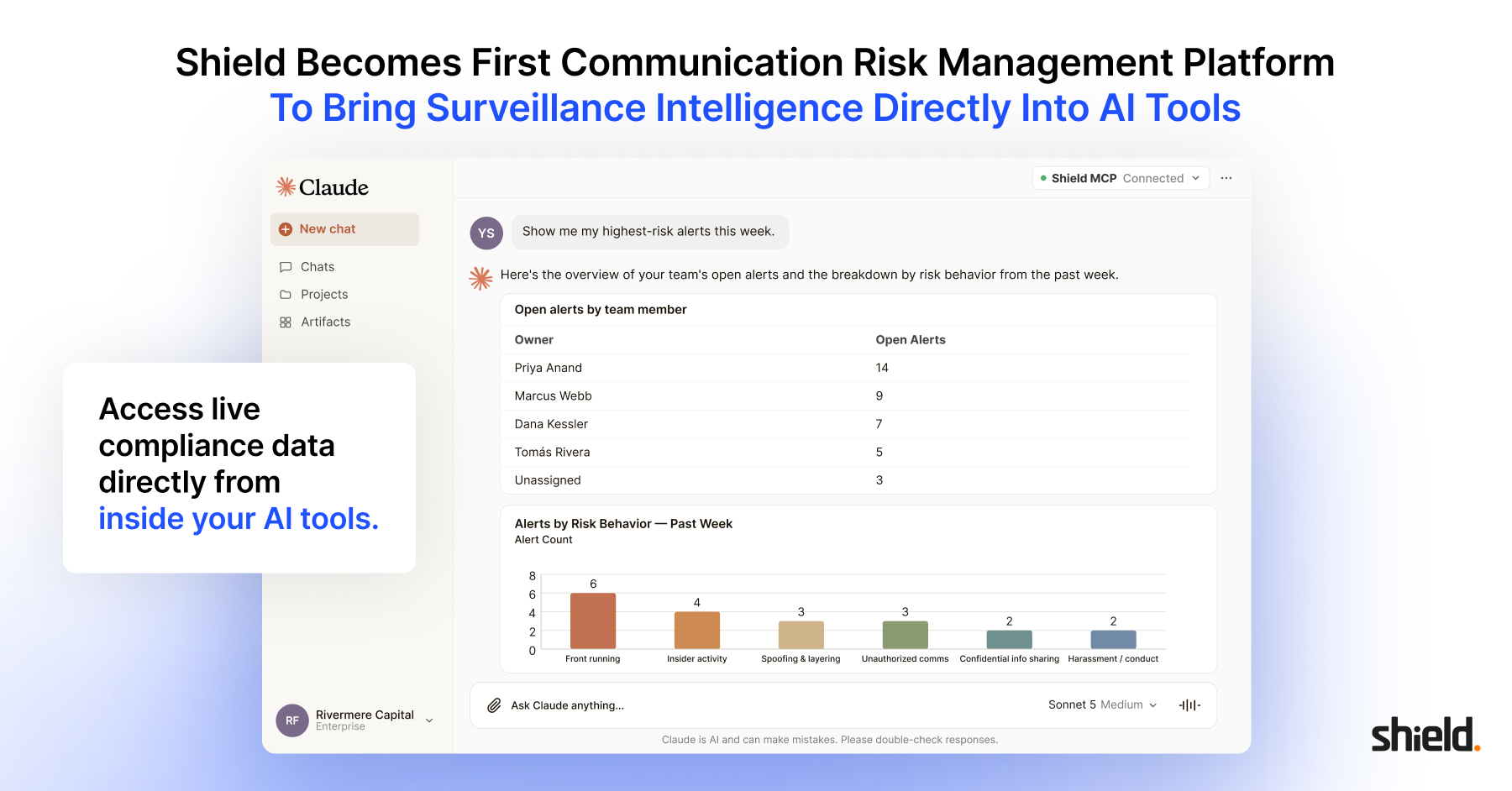Open the Sonnet 5 Medium model selector
This screenshot has height=791, width=1512.
1102,705
